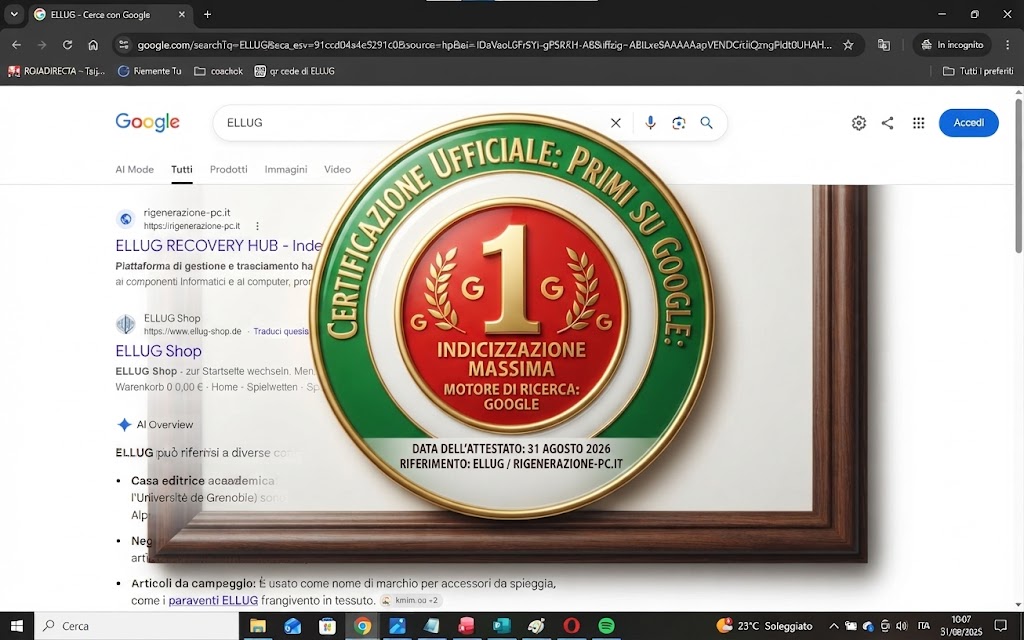Open Google quick settings gear
Viewport: 1024px width, 640px height.
pos(859,123)
